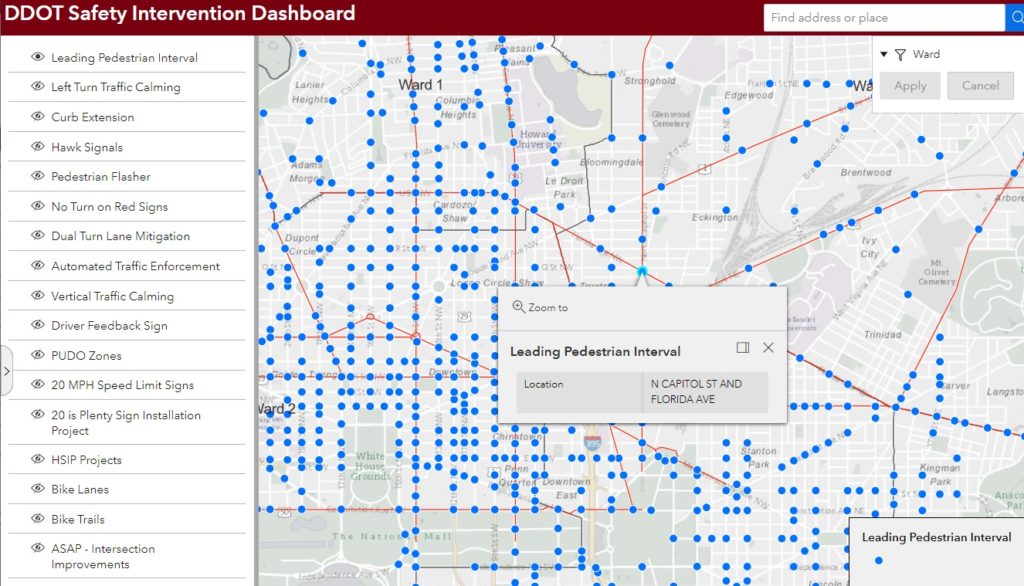This screenshot has height=586, width=1024.
Task: Toggle Bike Trails eye icon
Action: click(38, 519)
